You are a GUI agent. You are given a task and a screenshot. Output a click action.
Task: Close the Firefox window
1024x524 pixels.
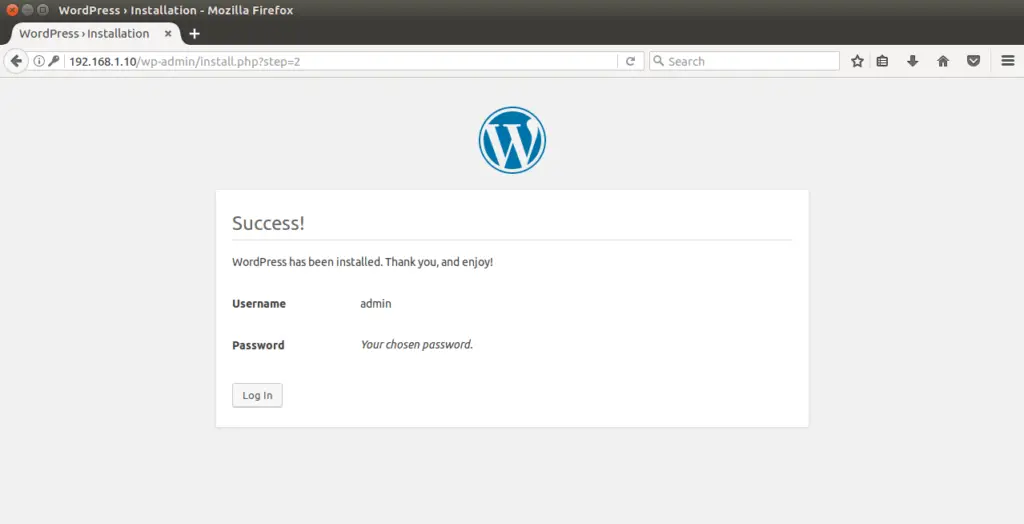(12, 10)
